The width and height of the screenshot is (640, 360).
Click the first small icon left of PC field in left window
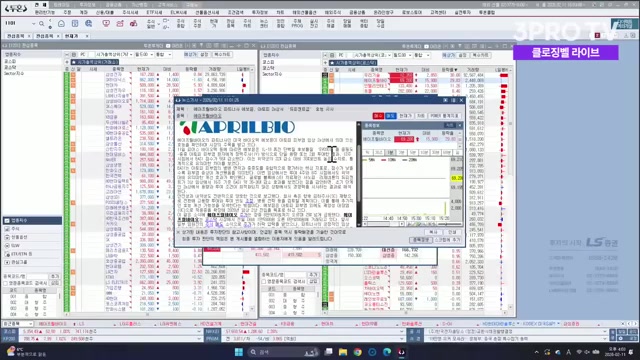click(x=67, y=54)
